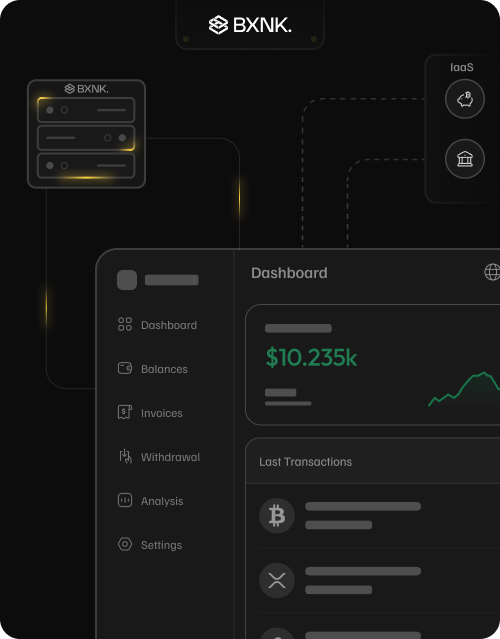The image size is (500, 639).
Task: Open the Analysis menu item
Action: [150, 501]
